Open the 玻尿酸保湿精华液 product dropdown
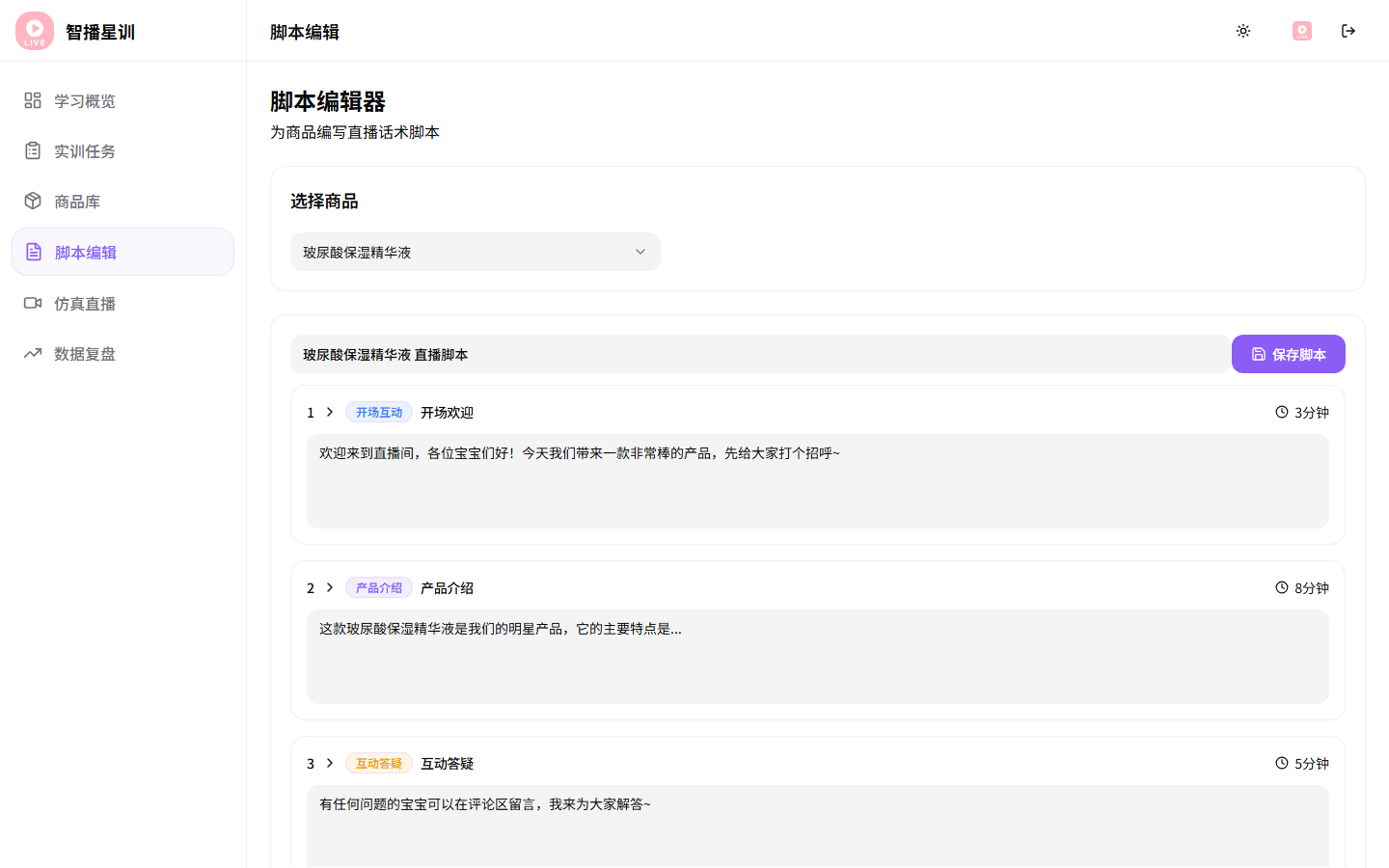Image resolution: width=1389 pixels, height=868 pixels. coord(475,252)
